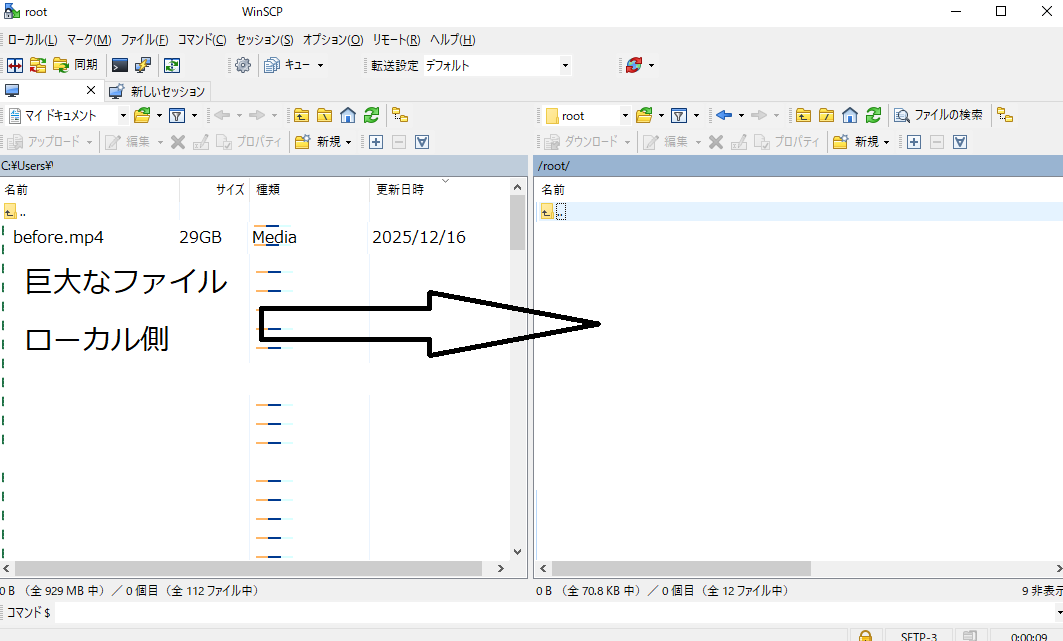Click the local panel 新規 button
The image size is (1063, 641).
point(319,142)
